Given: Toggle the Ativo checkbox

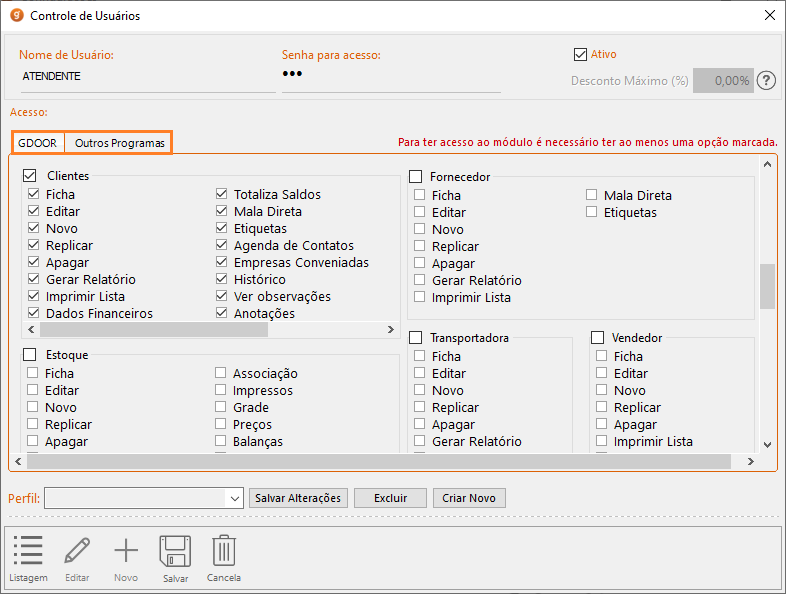Looking at the screenshot, I should [x=580, y=54].
